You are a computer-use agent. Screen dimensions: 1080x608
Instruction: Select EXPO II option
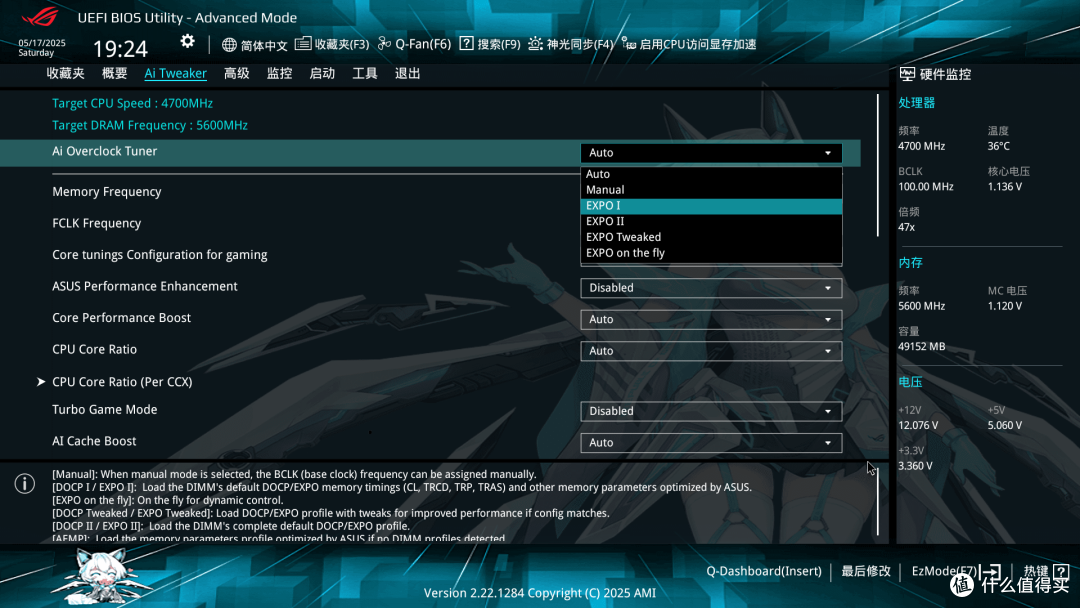(711, 222)
